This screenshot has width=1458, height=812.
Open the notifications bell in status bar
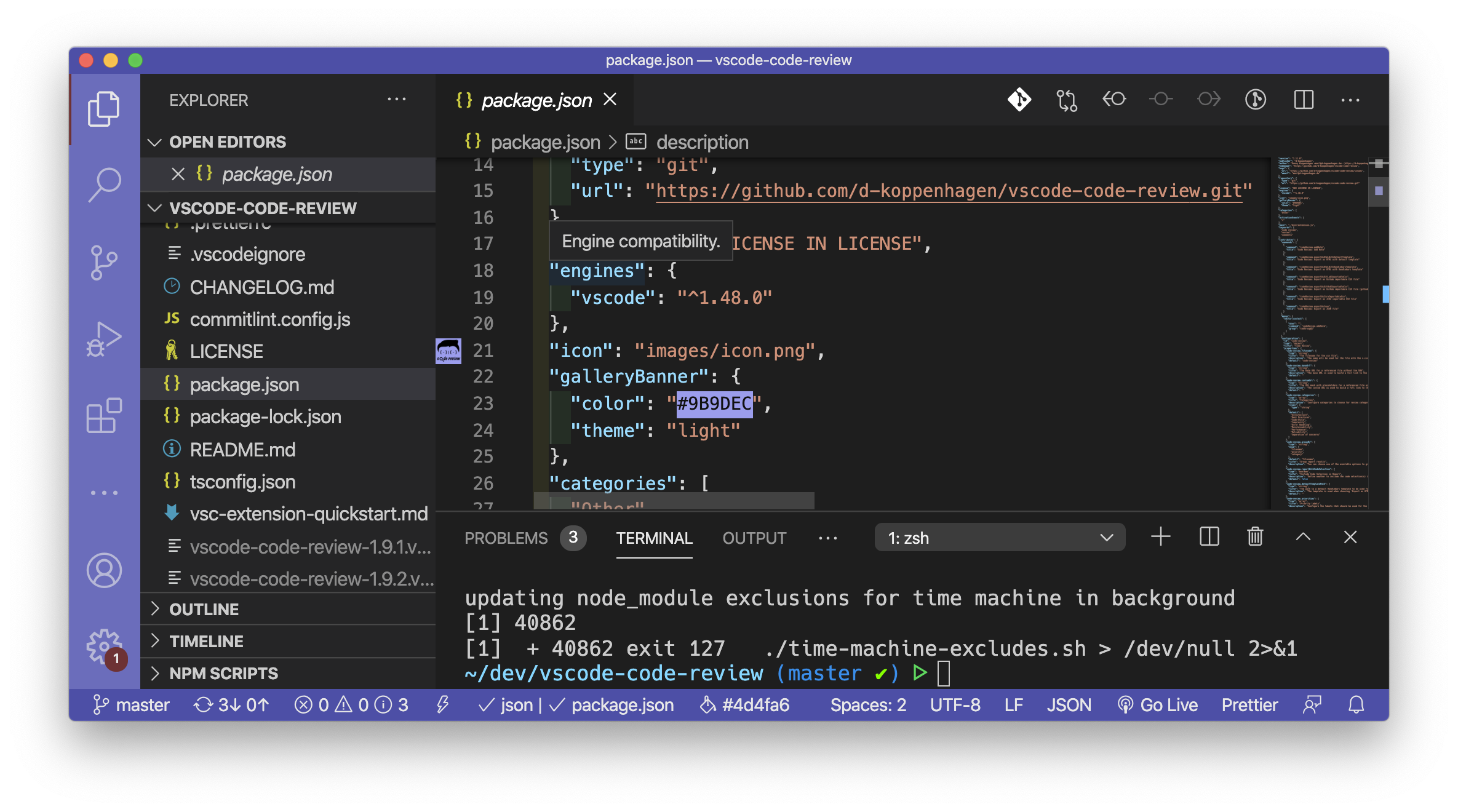pos(1356,705)
